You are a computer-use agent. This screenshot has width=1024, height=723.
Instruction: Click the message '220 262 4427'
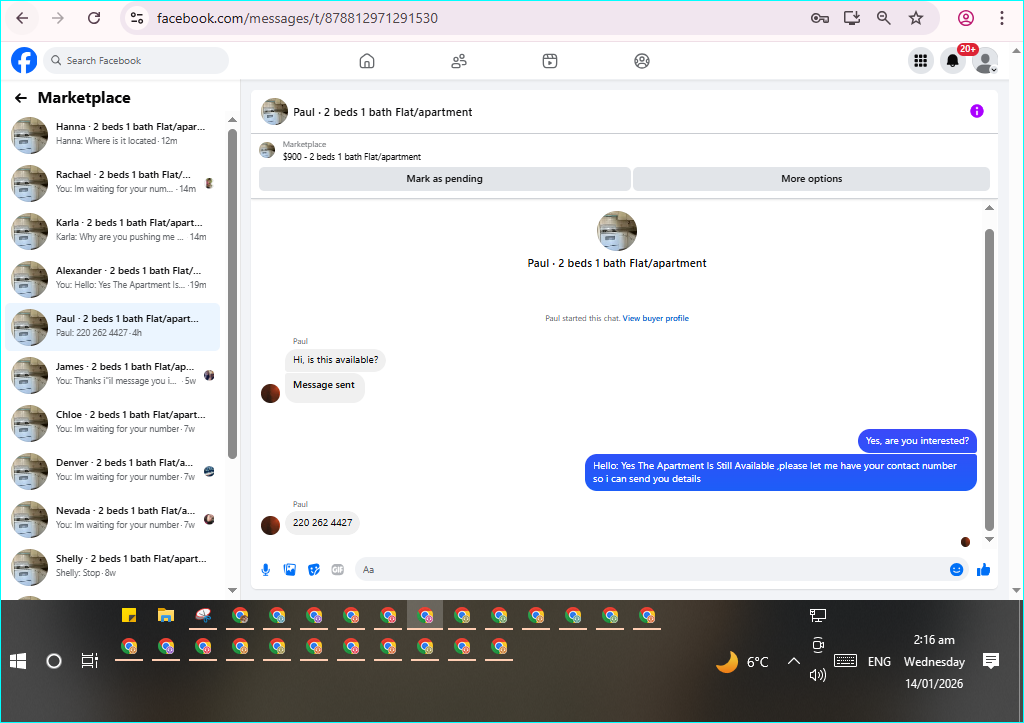[x=322, y=523]
